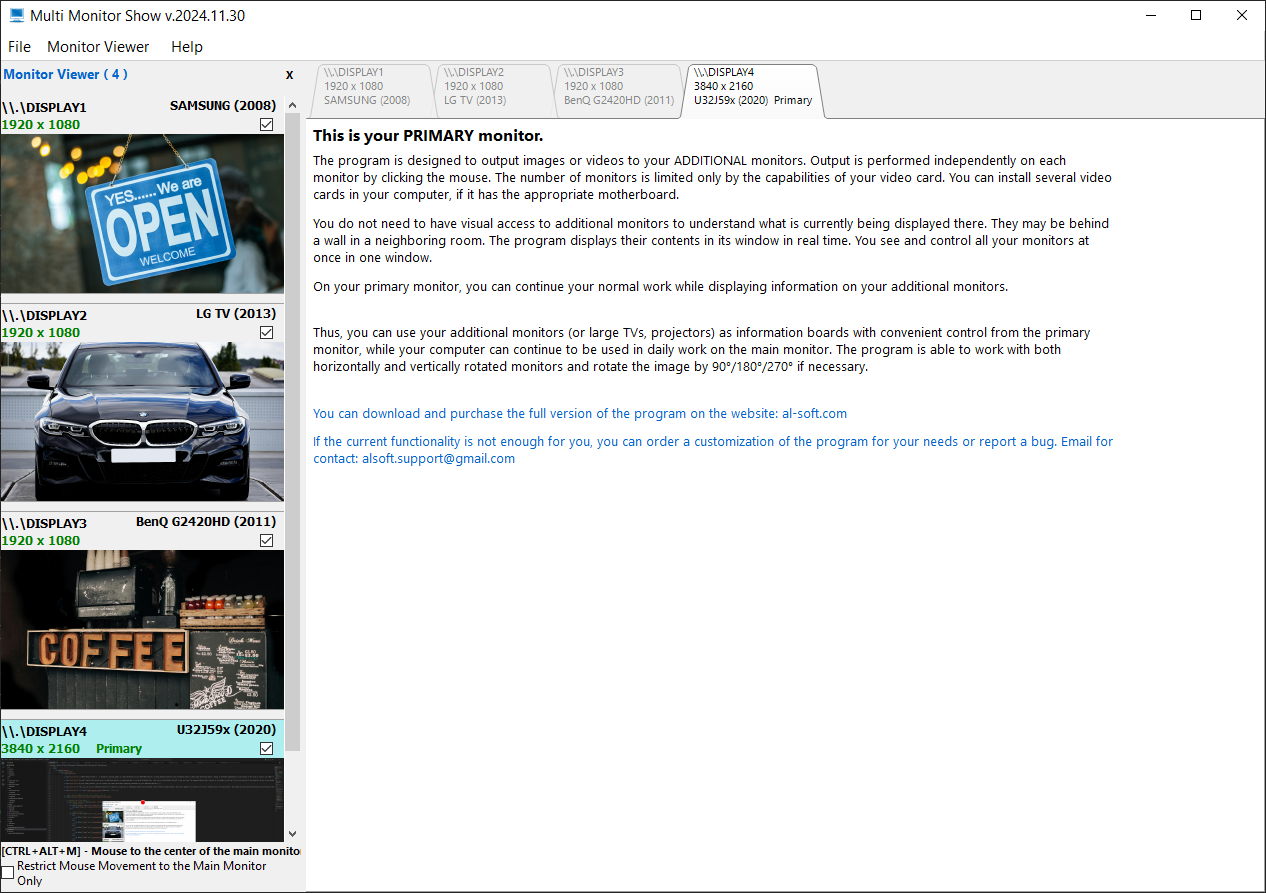Open the File menu
Viewport: 1266px width, 893px height.
pos(19,47)
